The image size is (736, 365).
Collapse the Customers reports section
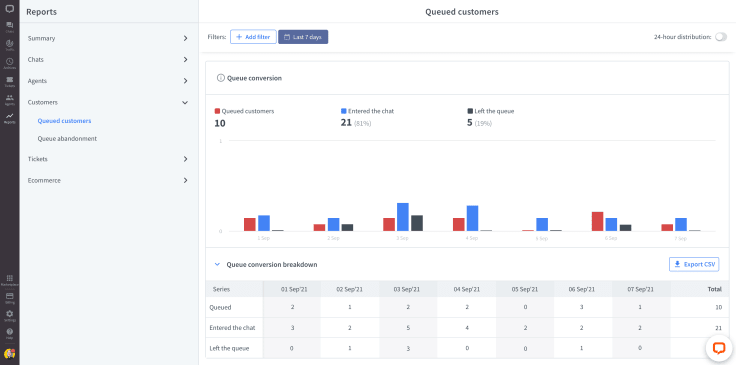coord(108,102)
